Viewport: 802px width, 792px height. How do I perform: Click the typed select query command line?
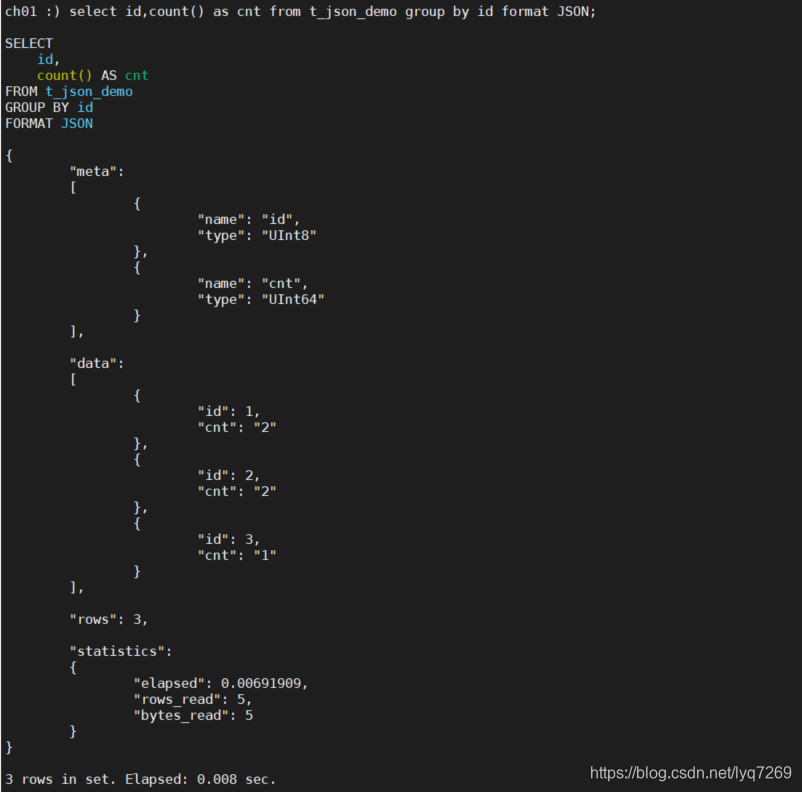[x=300, y=11]
